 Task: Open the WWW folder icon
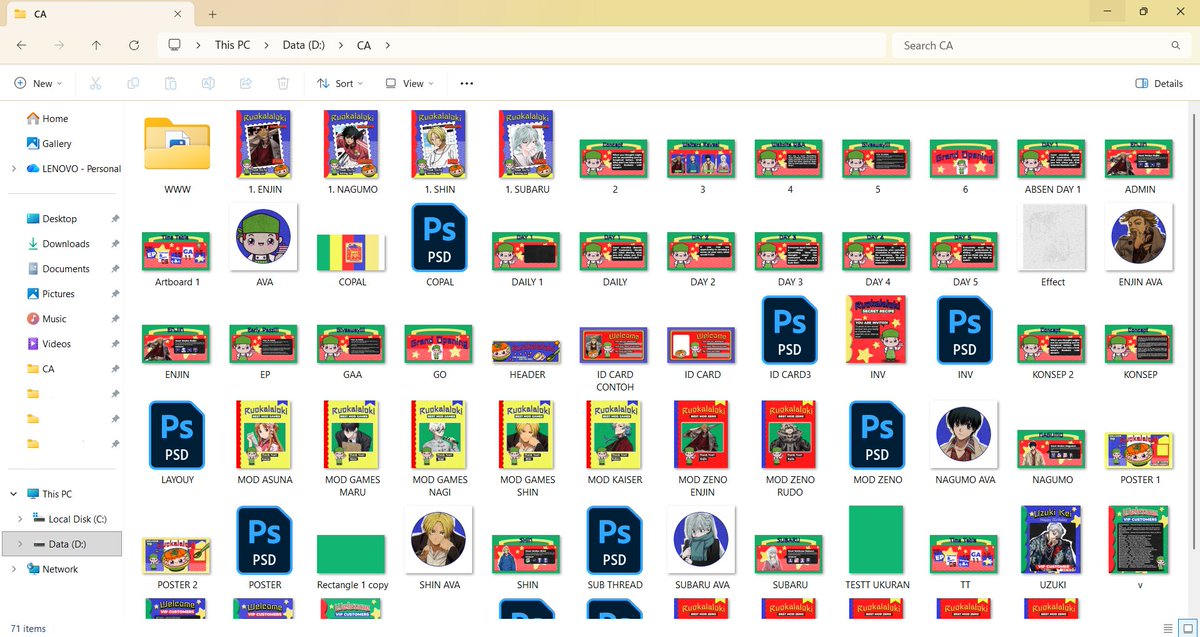[x=177, y=144]
